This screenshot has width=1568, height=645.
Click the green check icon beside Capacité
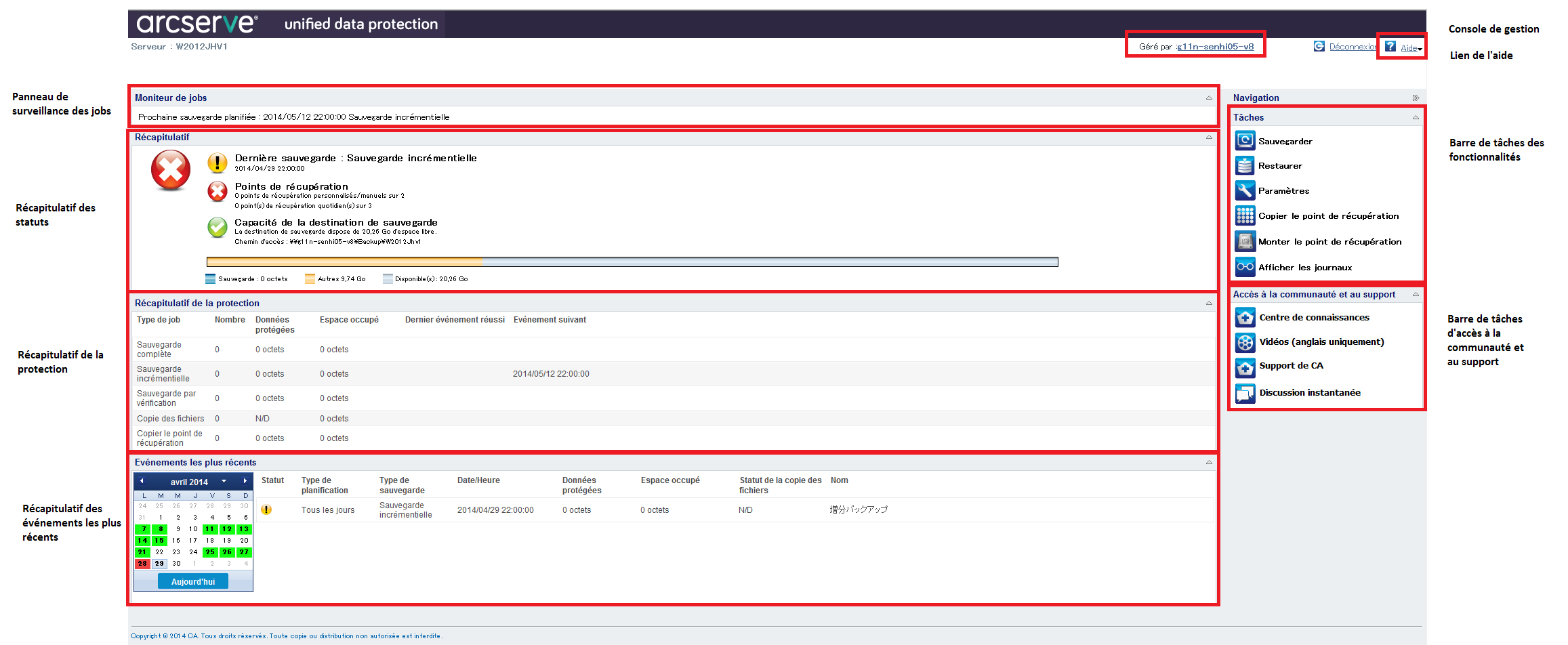217,227
